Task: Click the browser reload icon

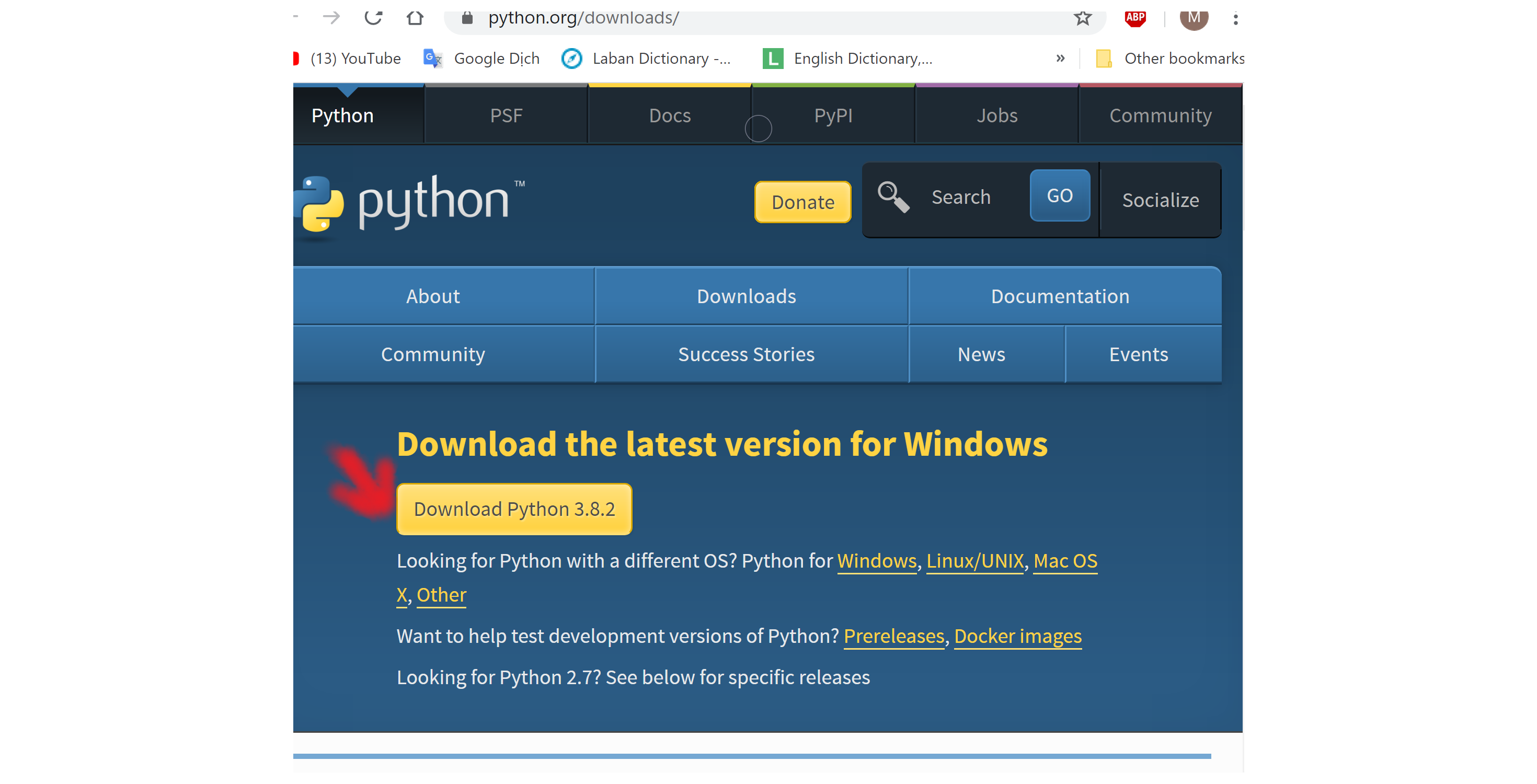Action: [373, 18]
